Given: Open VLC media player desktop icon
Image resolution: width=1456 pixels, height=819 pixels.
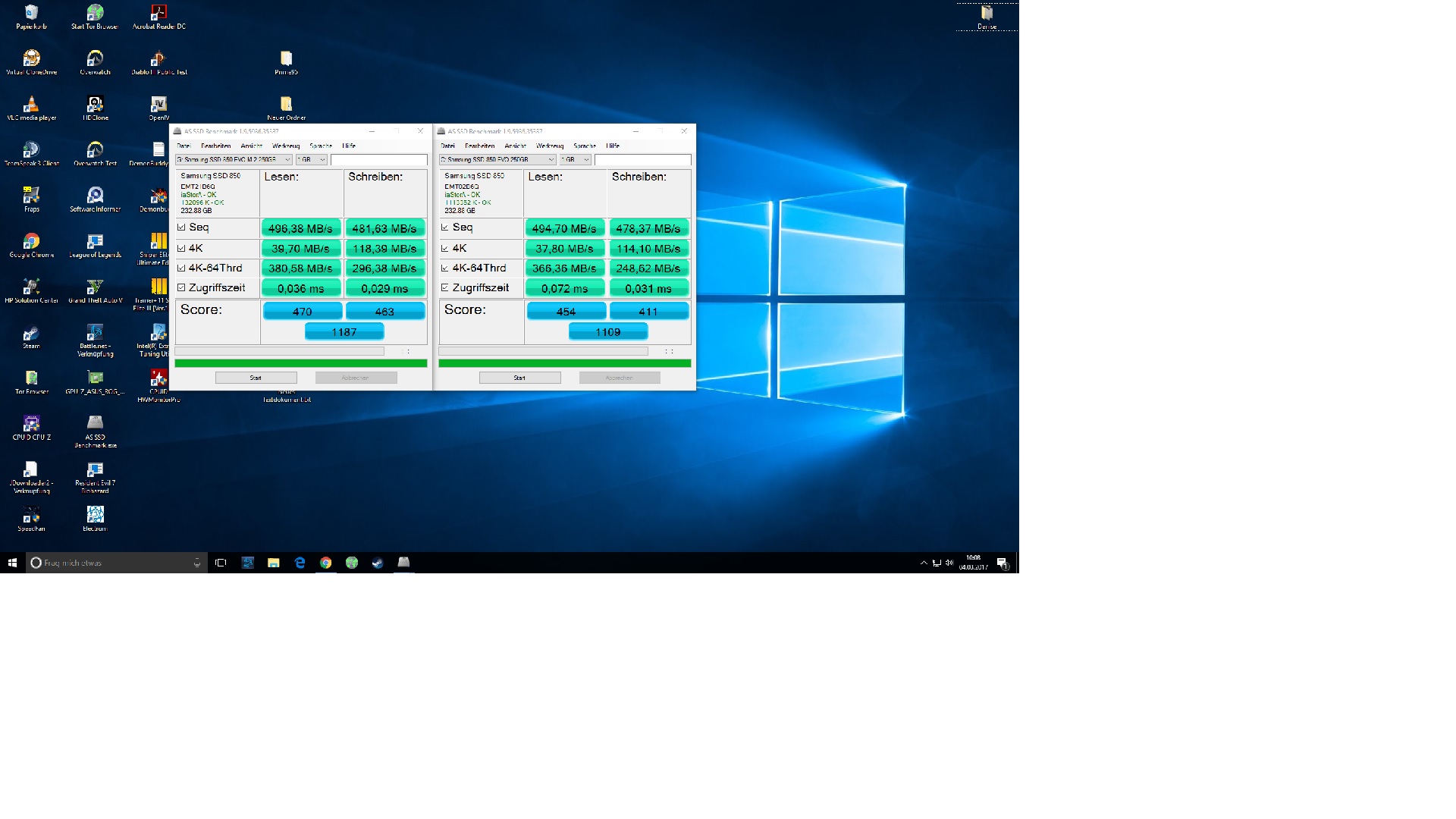Looking at the screenshot, I should pyautogui.click(x=31, y=105).
